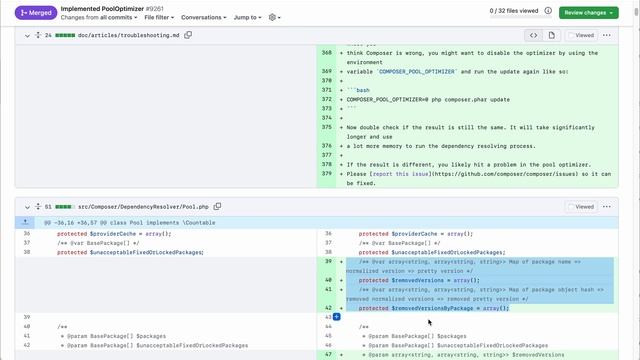The height and width of the screenshot is (360, 640).
Task: Click line number 379 in troubleshooting.md
Action: (327, 174)
